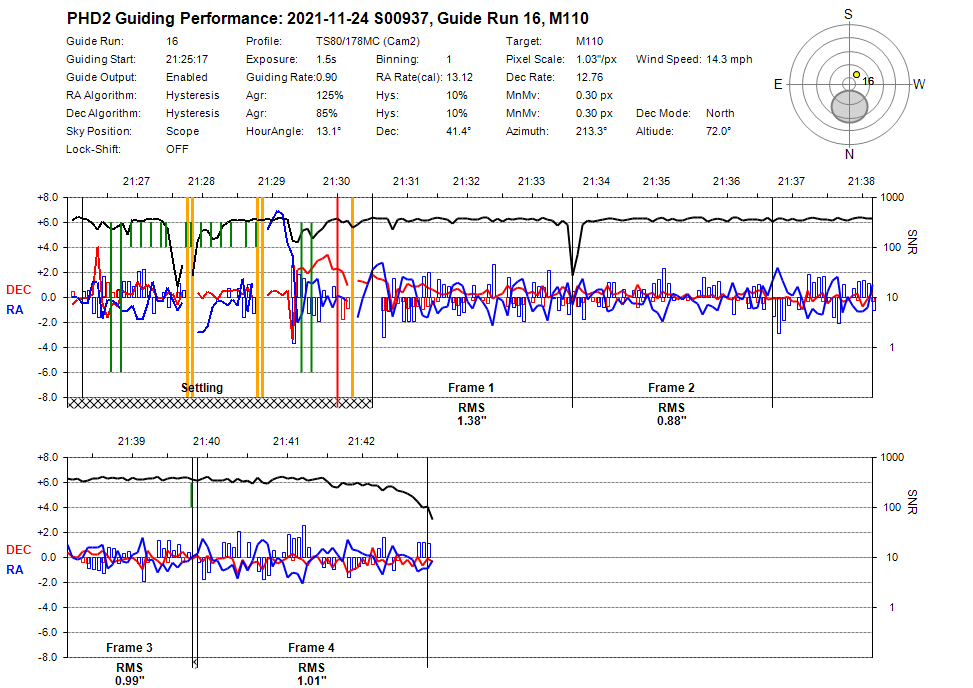
Task: Click the red vertical marker line near 21:30
Action: click(338, 302)
